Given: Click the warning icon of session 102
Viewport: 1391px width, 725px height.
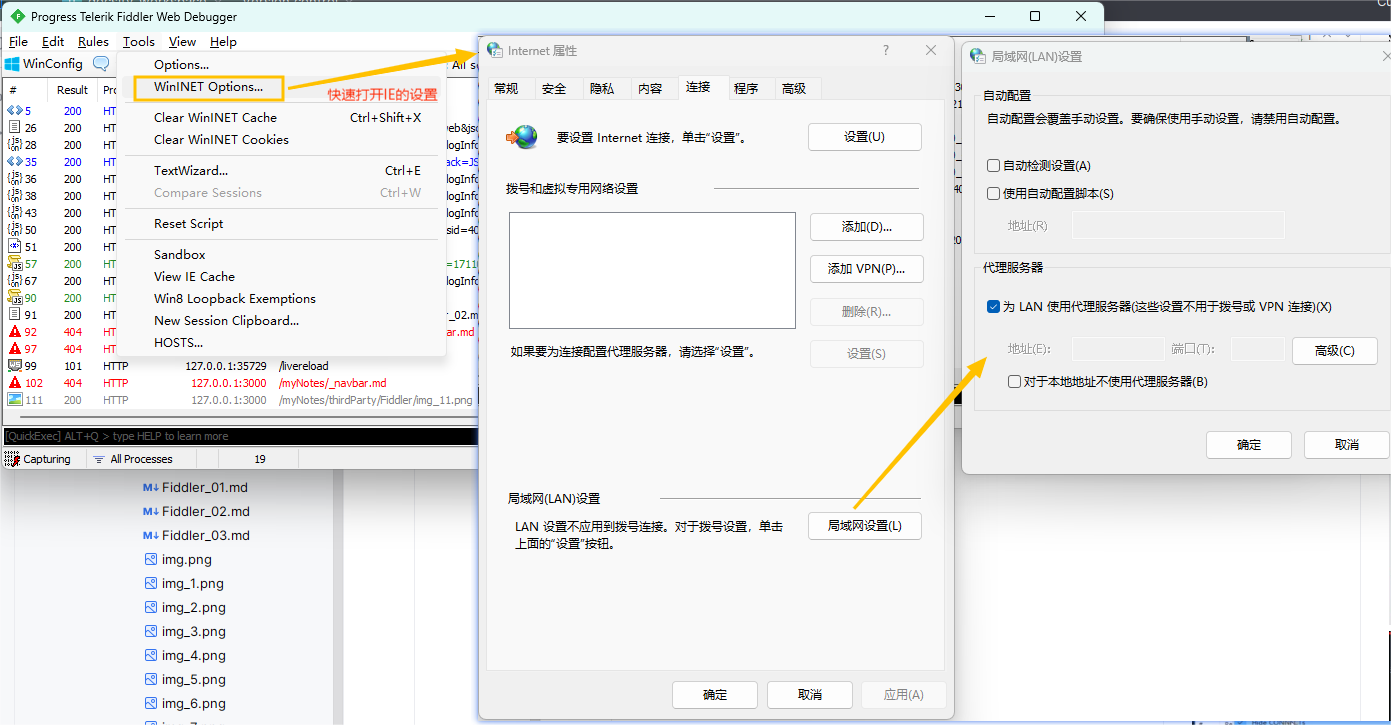Looking at the screenshot, I should 14,382.
